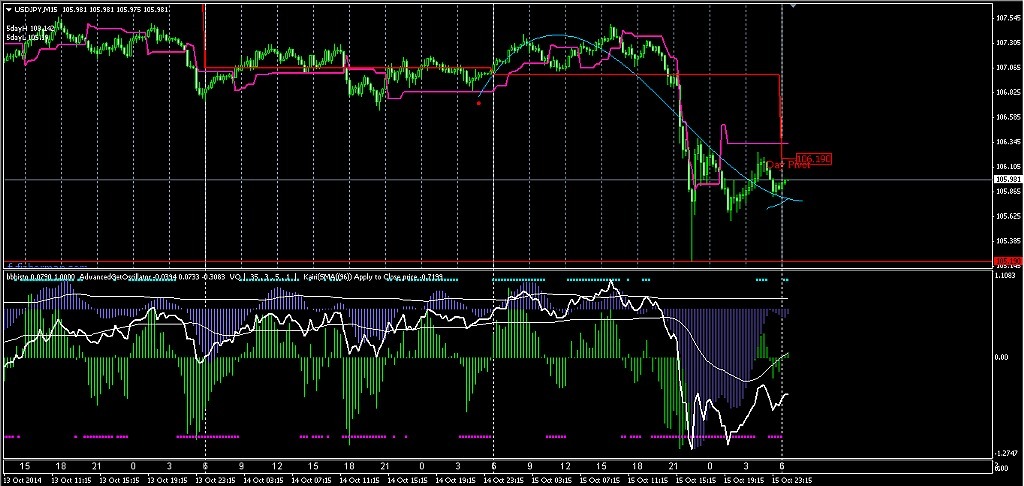This screenshot has width=1024, height=486.
Task: Click the 107.545 level on the price scale
Action: coord(1008,19)
